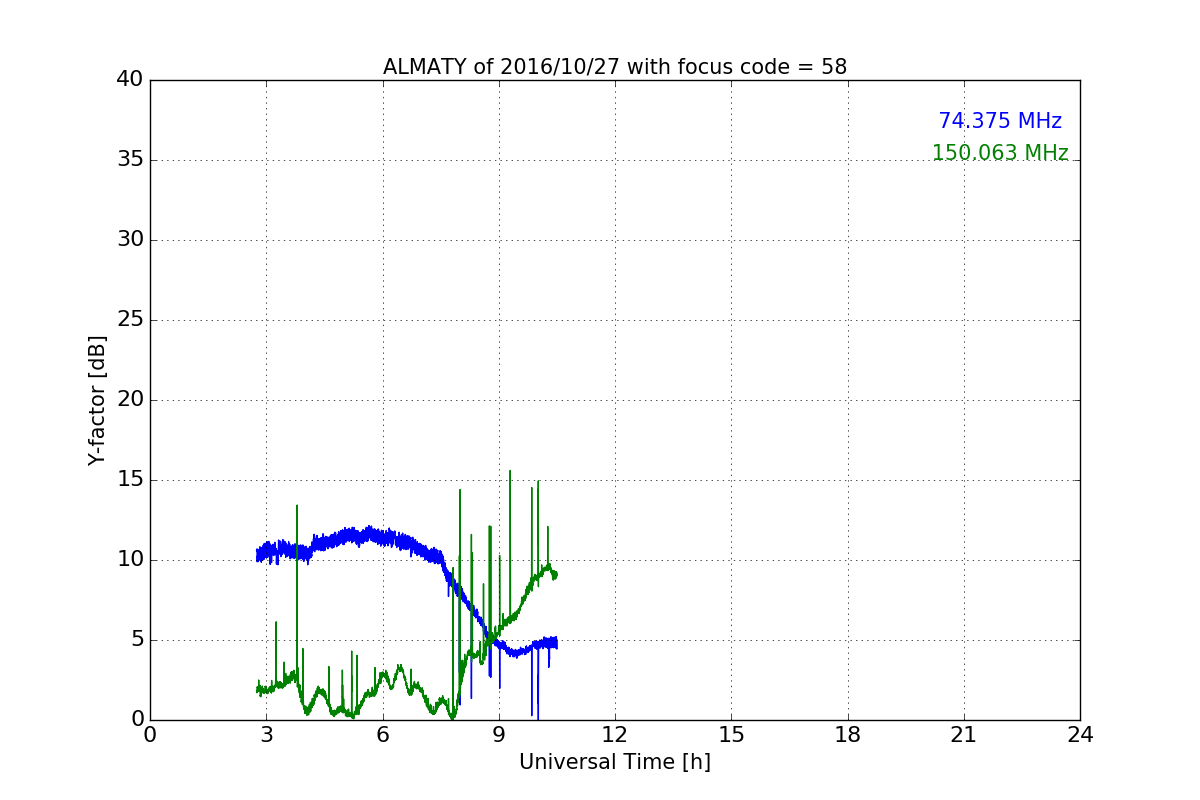The width and height of the screenshot is (1200, 800).
Task: Select the green '150.063 MHz' legend label
Action: (1000, 153)
